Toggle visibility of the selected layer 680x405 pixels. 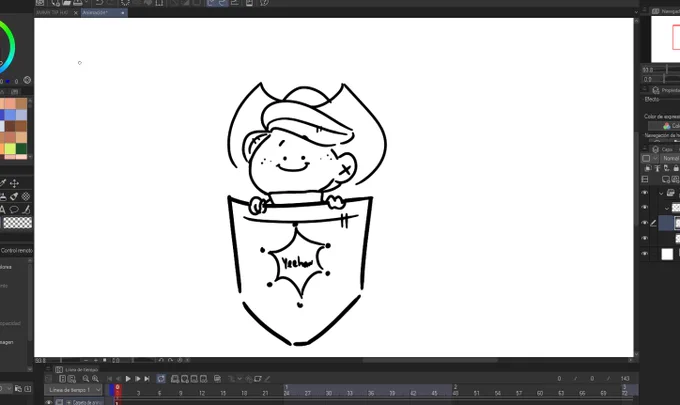click(x=645, y=223)
